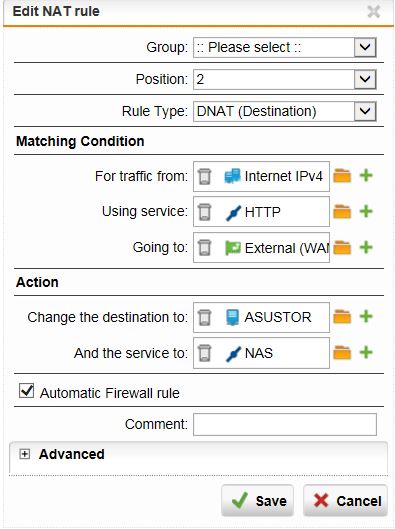Click trash icon next to NAS service
Screen dimensions: 395x529
tap(204, 353)
